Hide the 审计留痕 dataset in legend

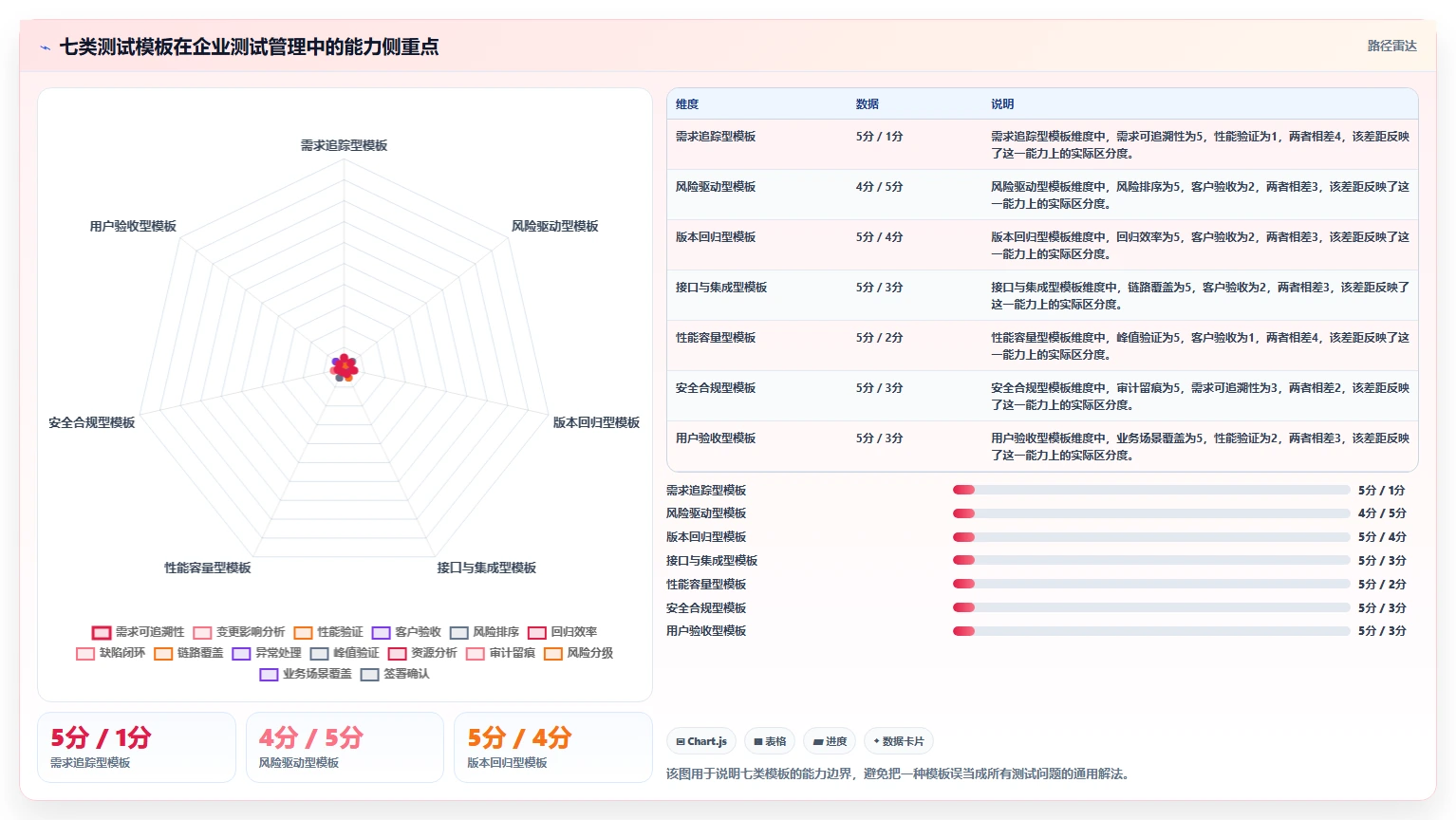pyautogui.click(x=500, y=653)
